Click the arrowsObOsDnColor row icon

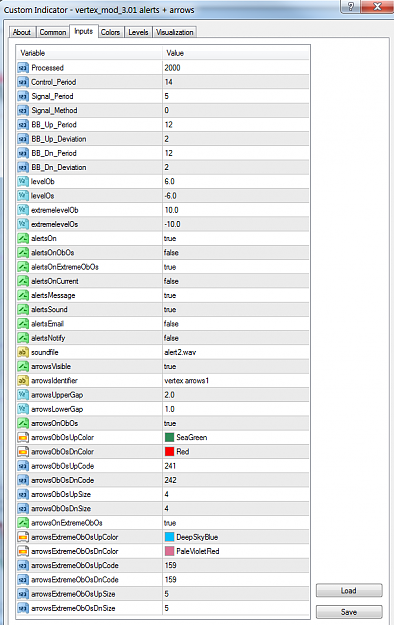click(23, 452)
